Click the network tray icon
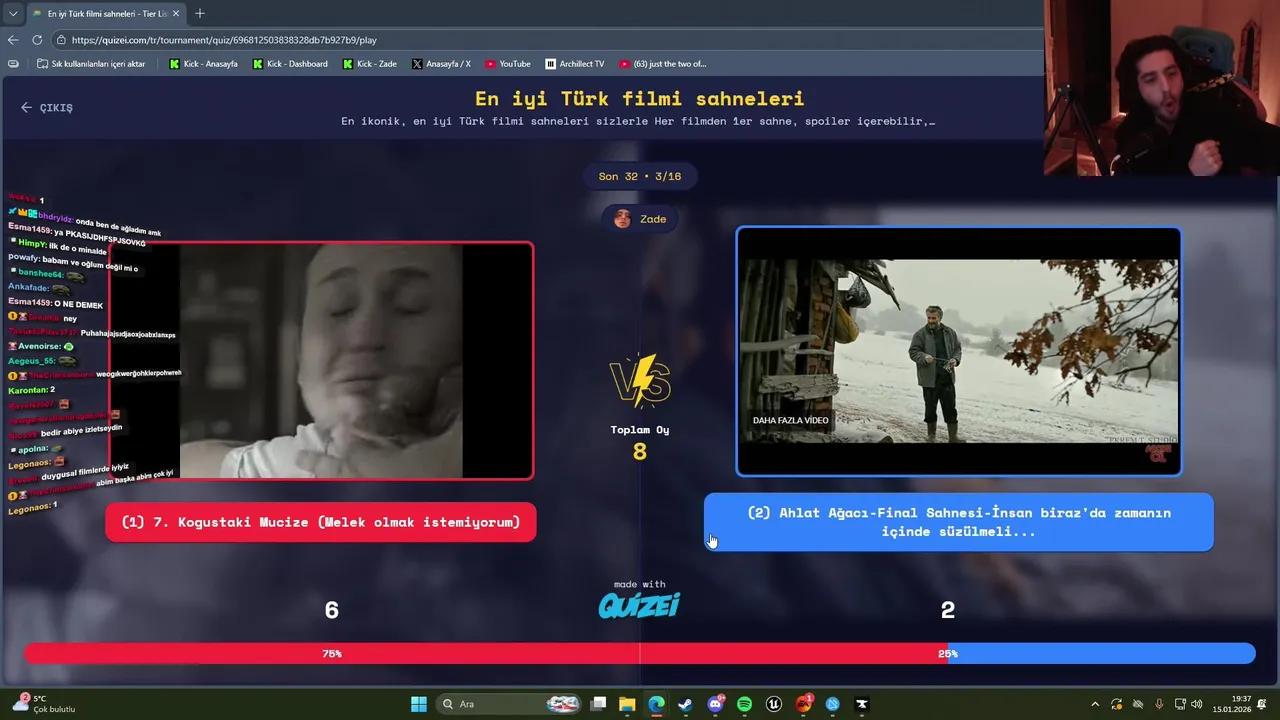 pos(1180,704)
